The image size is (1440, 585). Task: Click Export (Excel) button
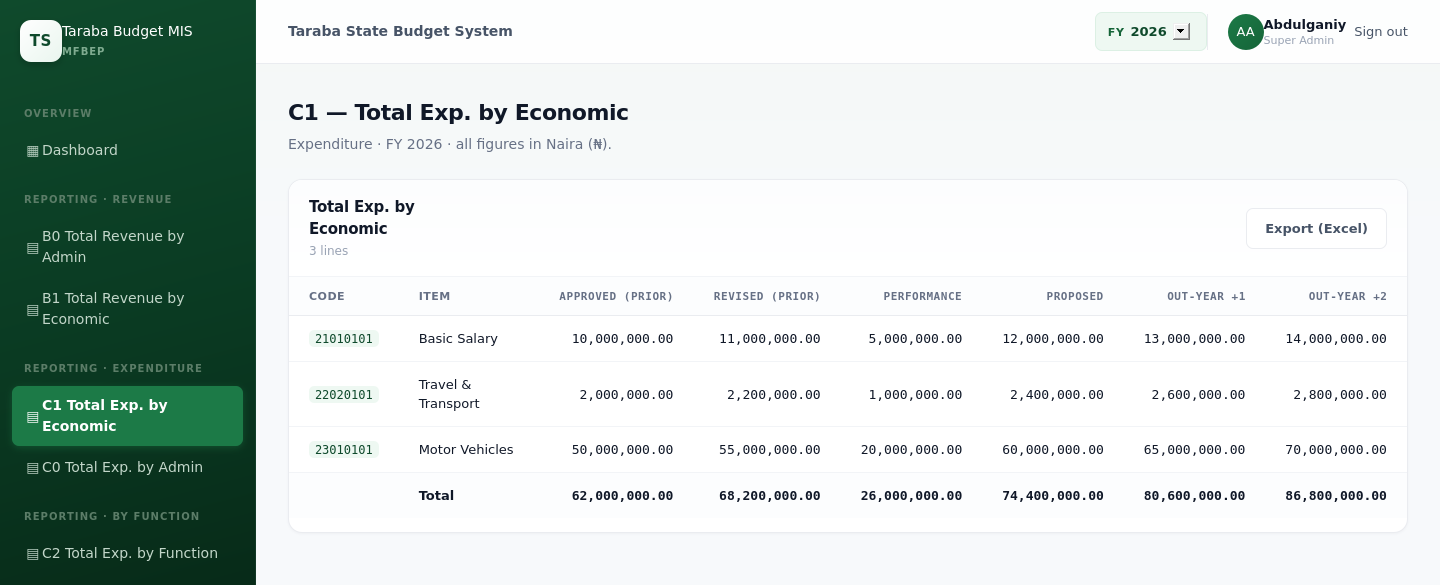tap(1316, 228)
